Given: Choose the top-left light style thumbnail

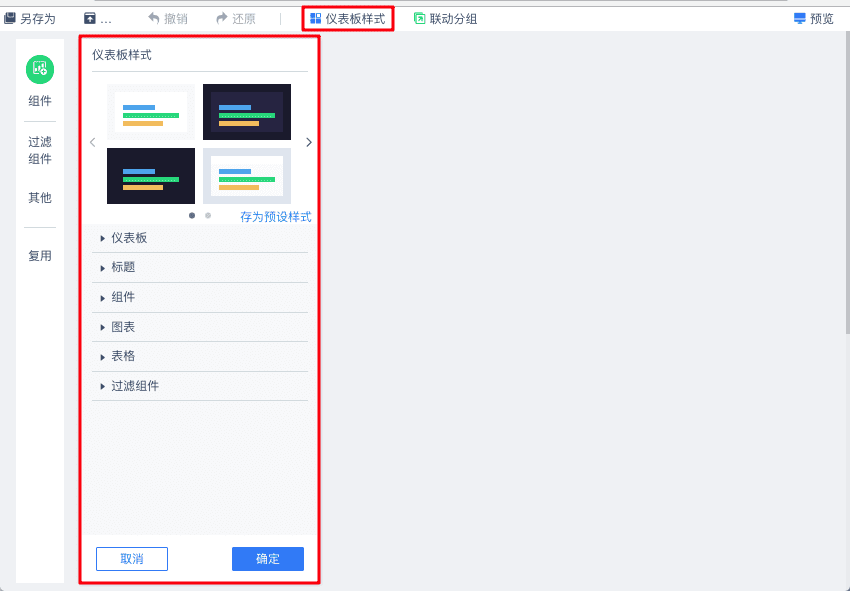Looking at the screenshot, I should [x=151, y=112].
